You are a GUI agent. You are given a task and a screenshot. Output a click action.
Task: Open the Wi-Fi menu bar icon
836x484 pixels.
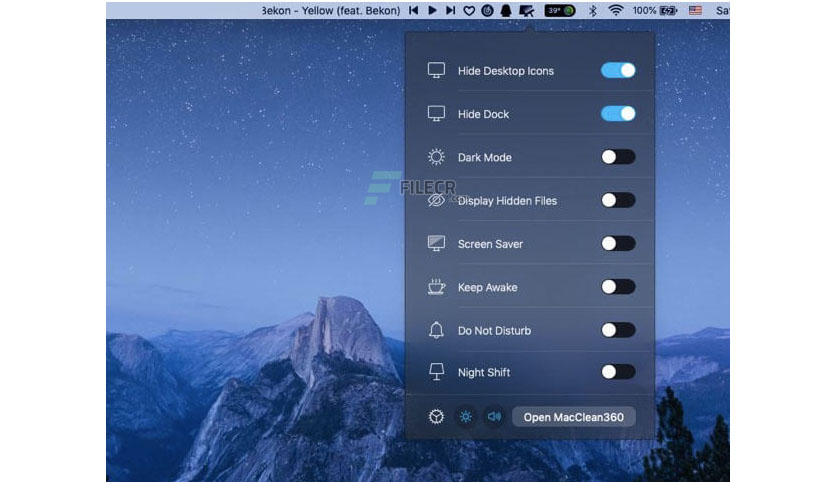[x=616, y=10]
